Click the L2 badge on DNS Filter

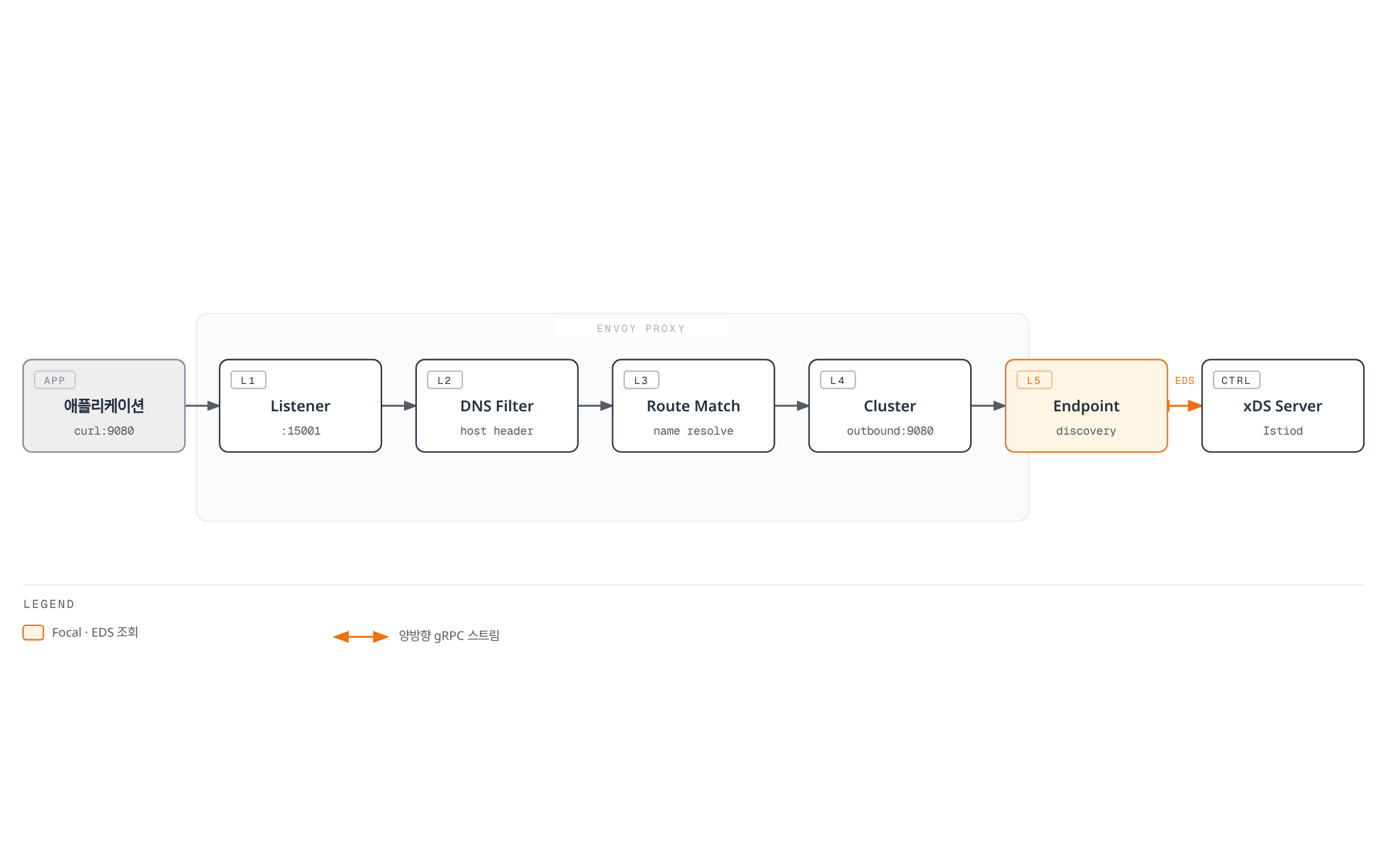click(x=445, y=380)
